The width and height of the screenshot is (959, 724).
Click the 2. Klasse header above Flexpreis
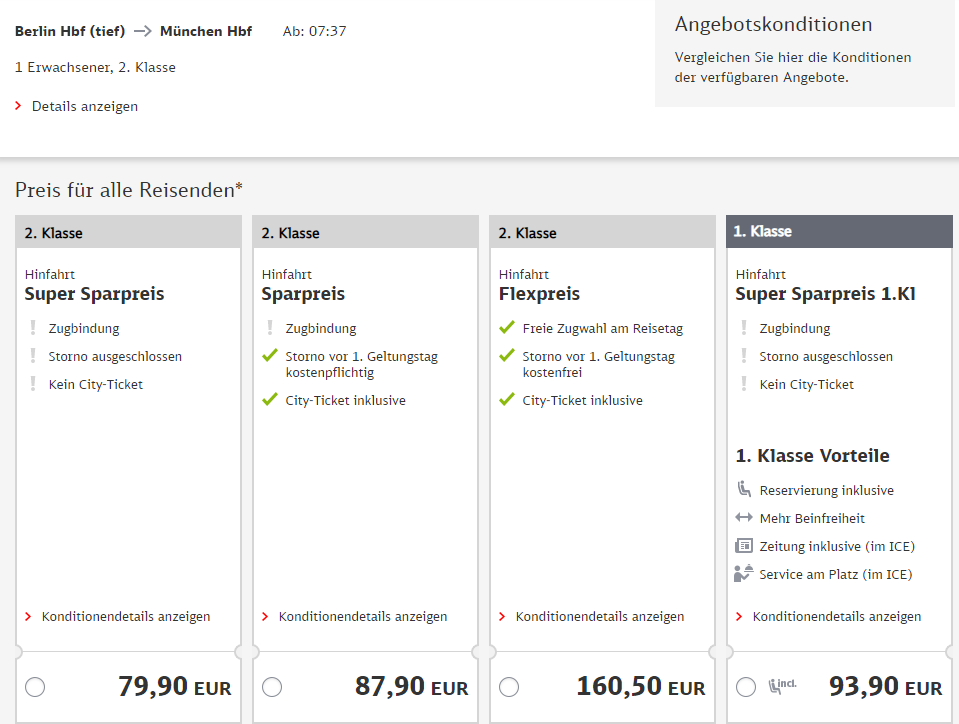(602, 232)
